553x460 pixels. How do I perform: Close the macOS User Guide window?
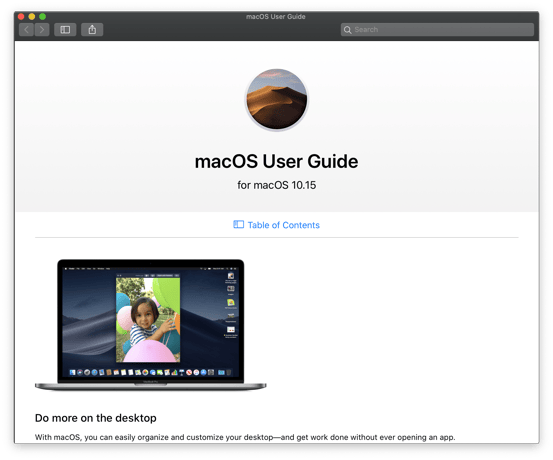pyautogui.click(x=21, y=16)
